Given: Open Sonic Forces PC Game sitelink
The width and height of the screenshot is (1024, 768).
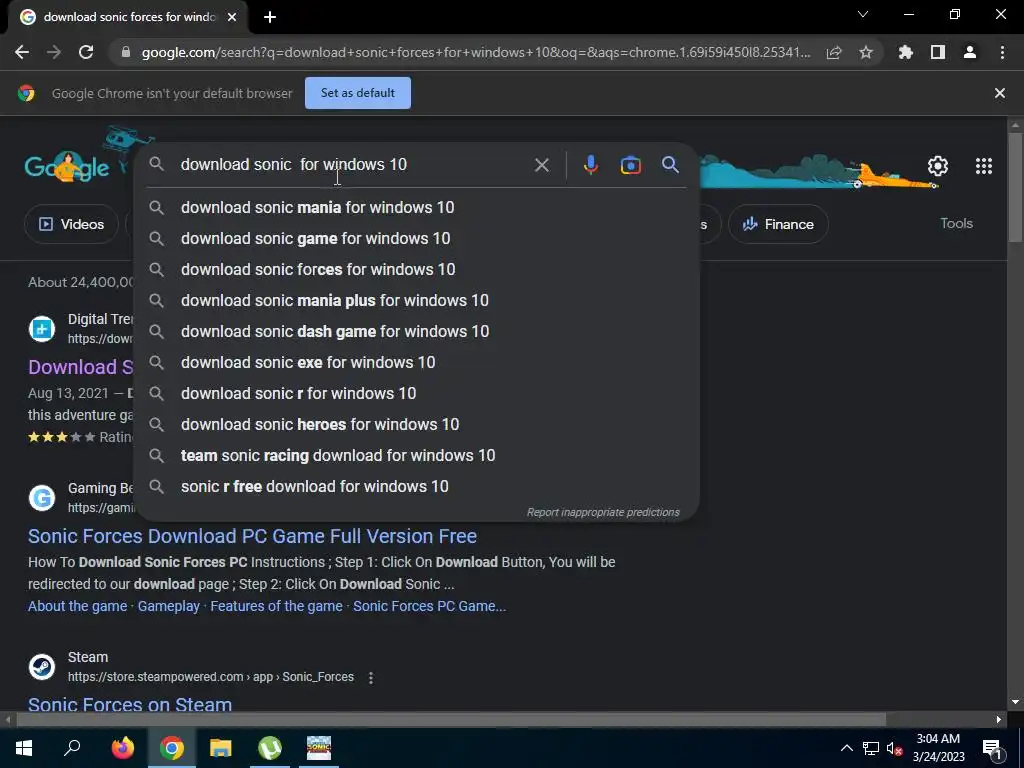Looking at the screenshot, I should 429,606.
